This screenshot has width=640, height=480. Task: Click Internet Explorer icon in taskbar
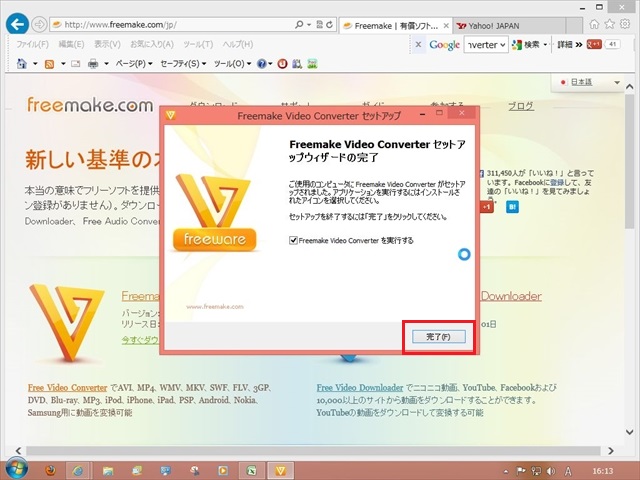point(77,469)
